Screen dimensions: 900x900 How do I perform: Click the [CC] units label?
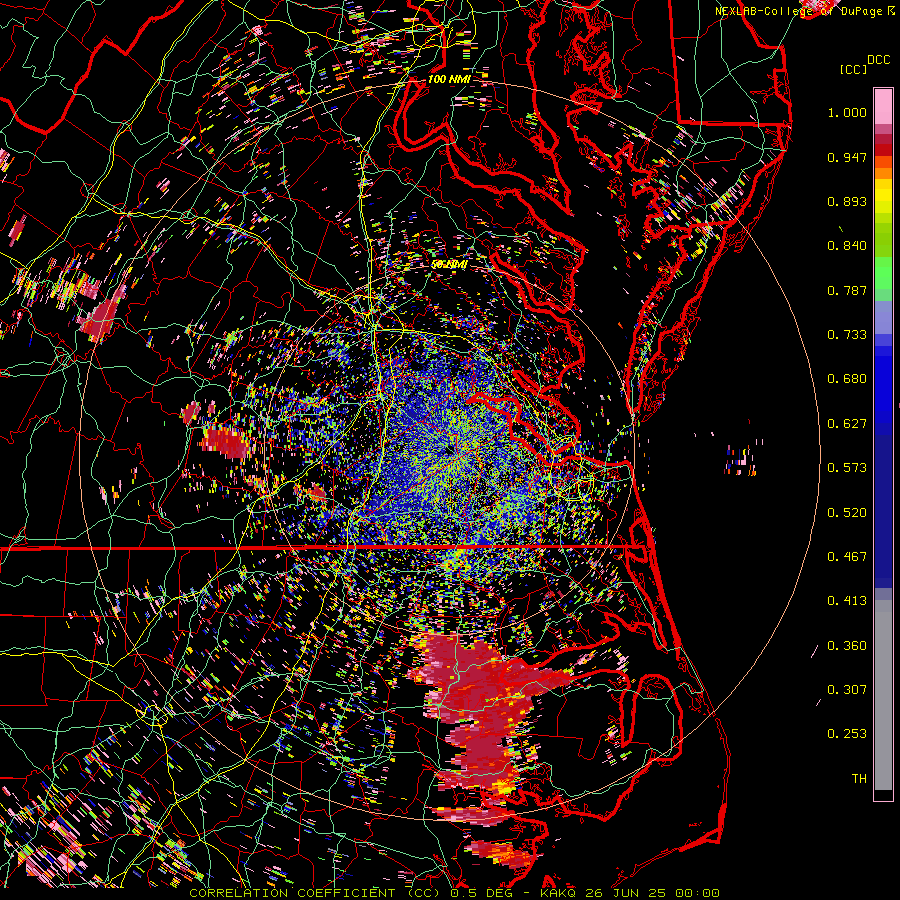[854, 69]
